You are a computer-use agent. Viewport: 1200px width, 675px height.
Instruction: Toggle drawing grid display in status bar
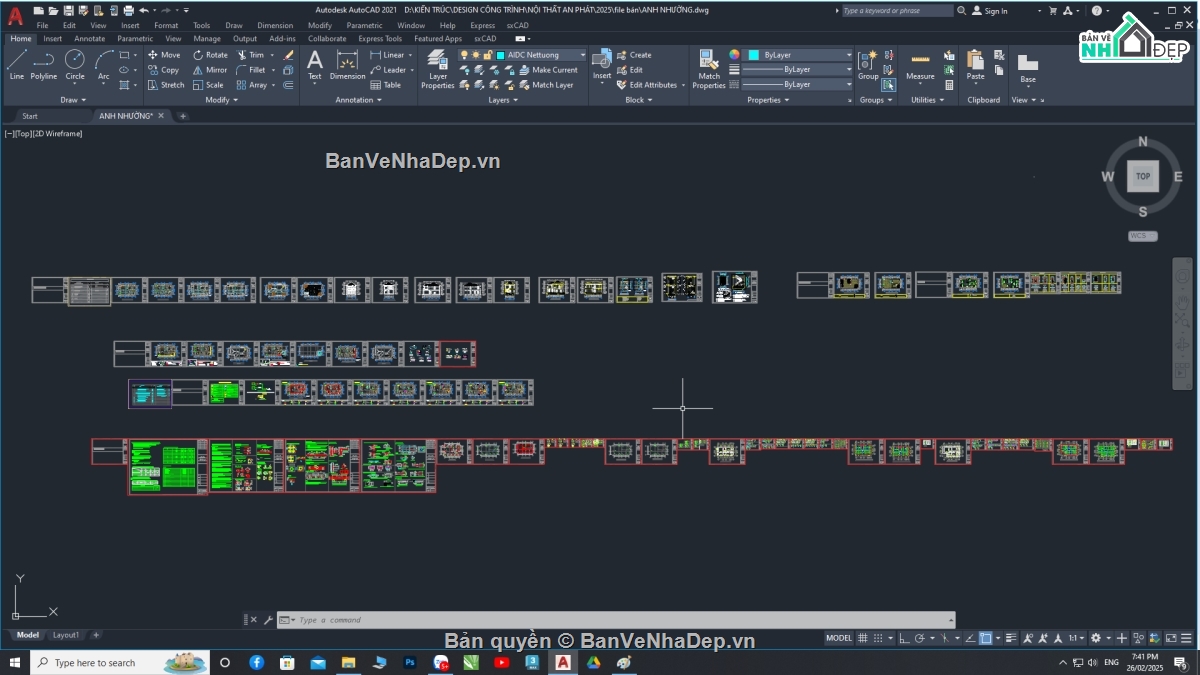[x=863, y=638]
